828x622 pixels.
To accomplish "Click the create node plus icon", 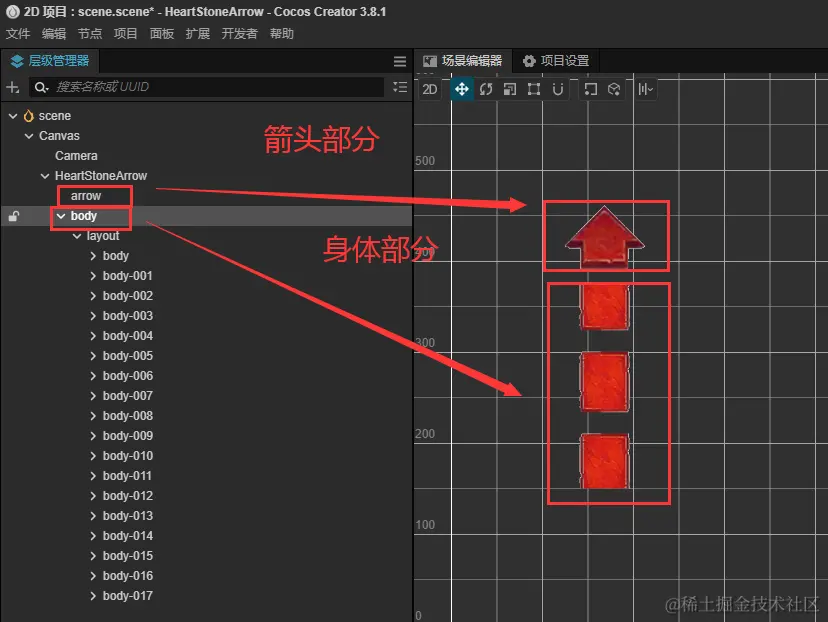I will tap(12, 86).
